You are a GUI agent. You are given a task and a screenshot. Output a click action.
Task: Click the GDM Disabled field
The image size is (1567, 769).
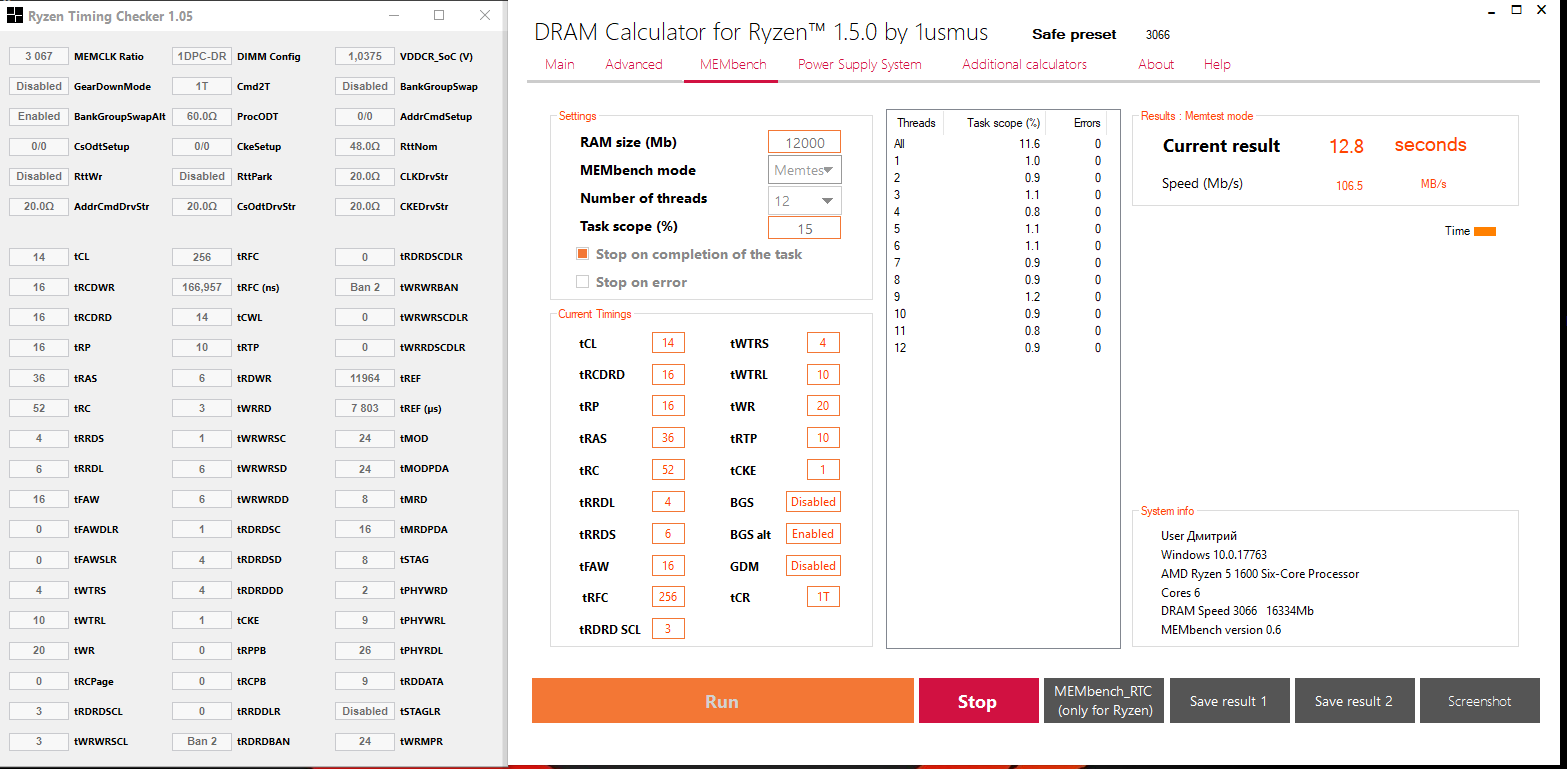click(813, 566)
